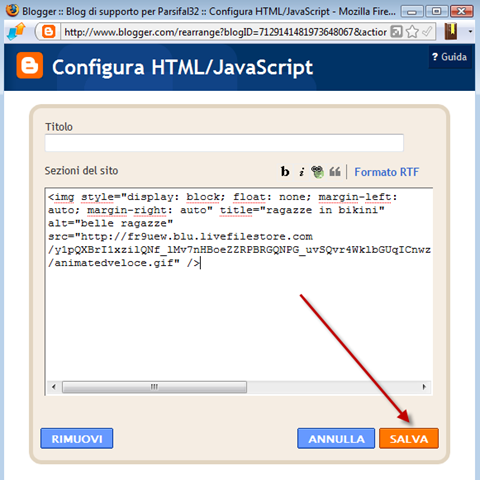Screen dimensions: 480x480
Task: Click the scrollbar right arrow in textarea
Action: click(x=424, y=387)
